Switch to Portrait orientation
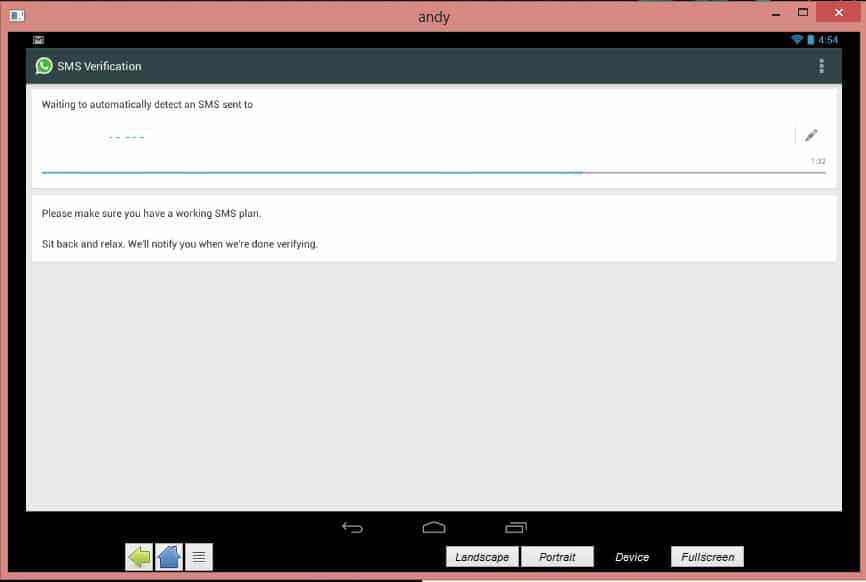This screenshot has width=866, height=582. click(x=557, y=557)
